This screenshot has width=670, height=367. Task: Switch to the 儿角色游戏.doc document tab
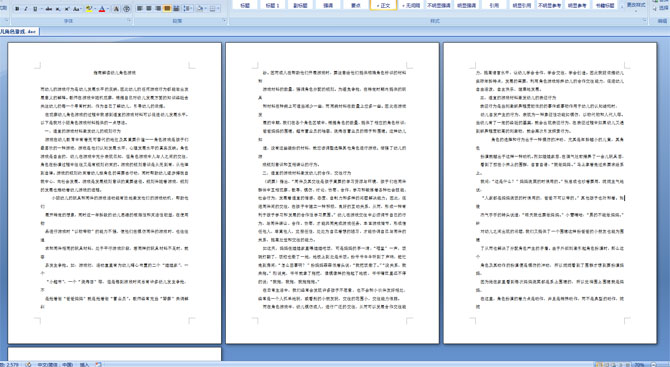(x=19, y=31)
